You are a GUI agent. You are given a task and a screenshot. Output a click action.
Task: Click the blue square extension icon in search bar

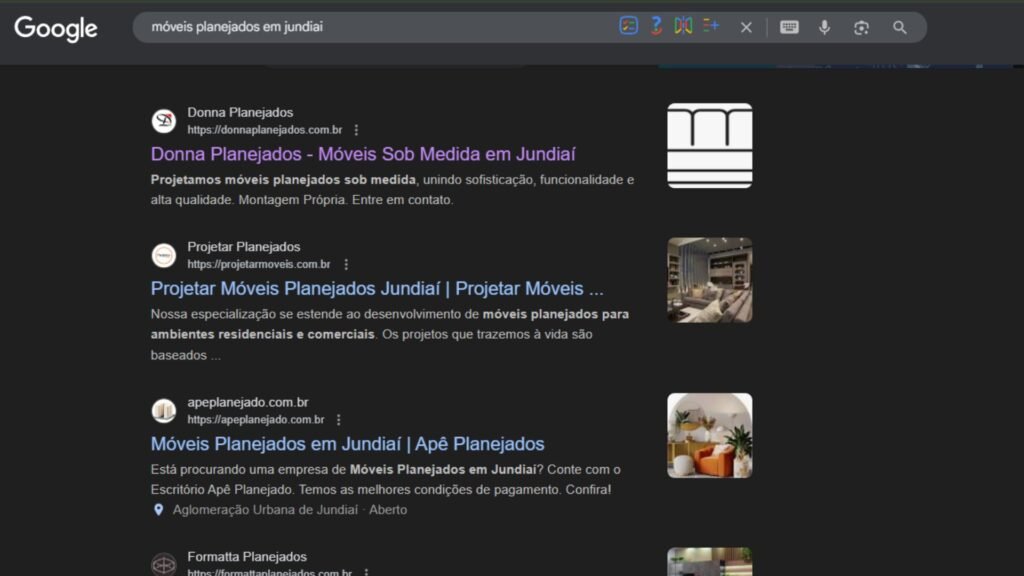628,26
